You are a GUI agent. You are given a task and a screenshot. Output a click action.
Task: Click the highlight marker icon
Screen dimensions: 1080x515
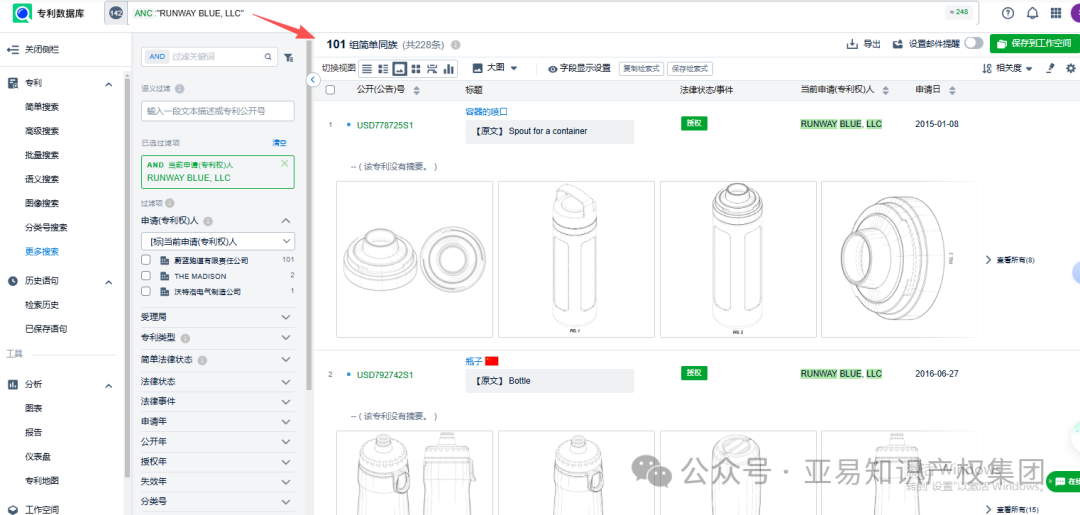click(x=1050, y=68)
